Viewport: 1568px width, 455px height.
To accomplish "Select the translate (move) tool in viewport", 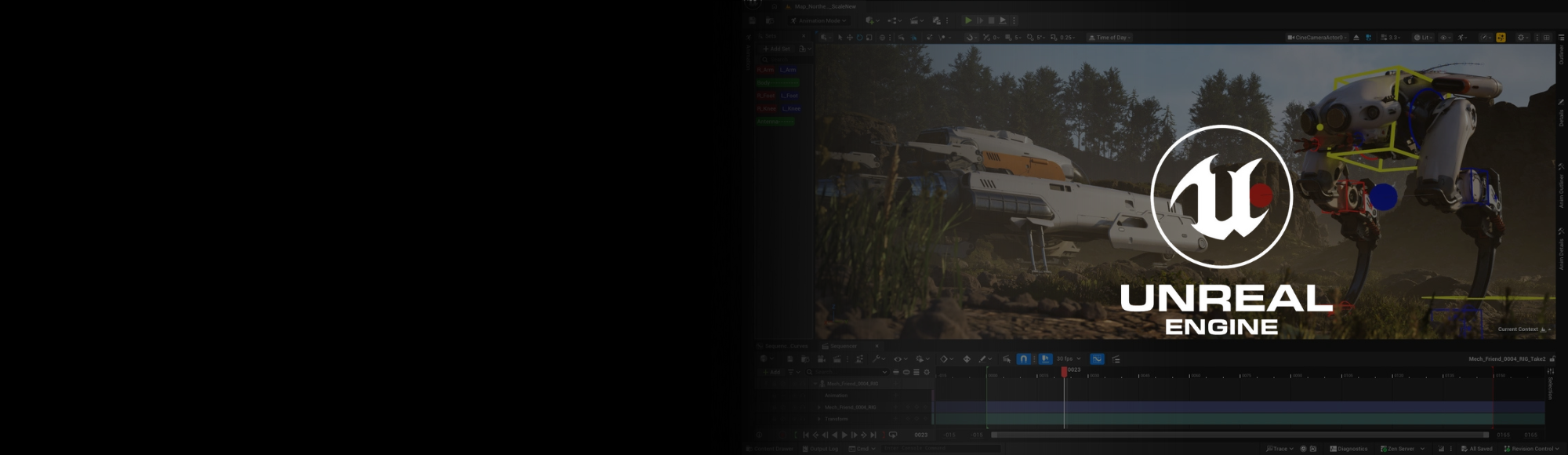I will (849, 38).
